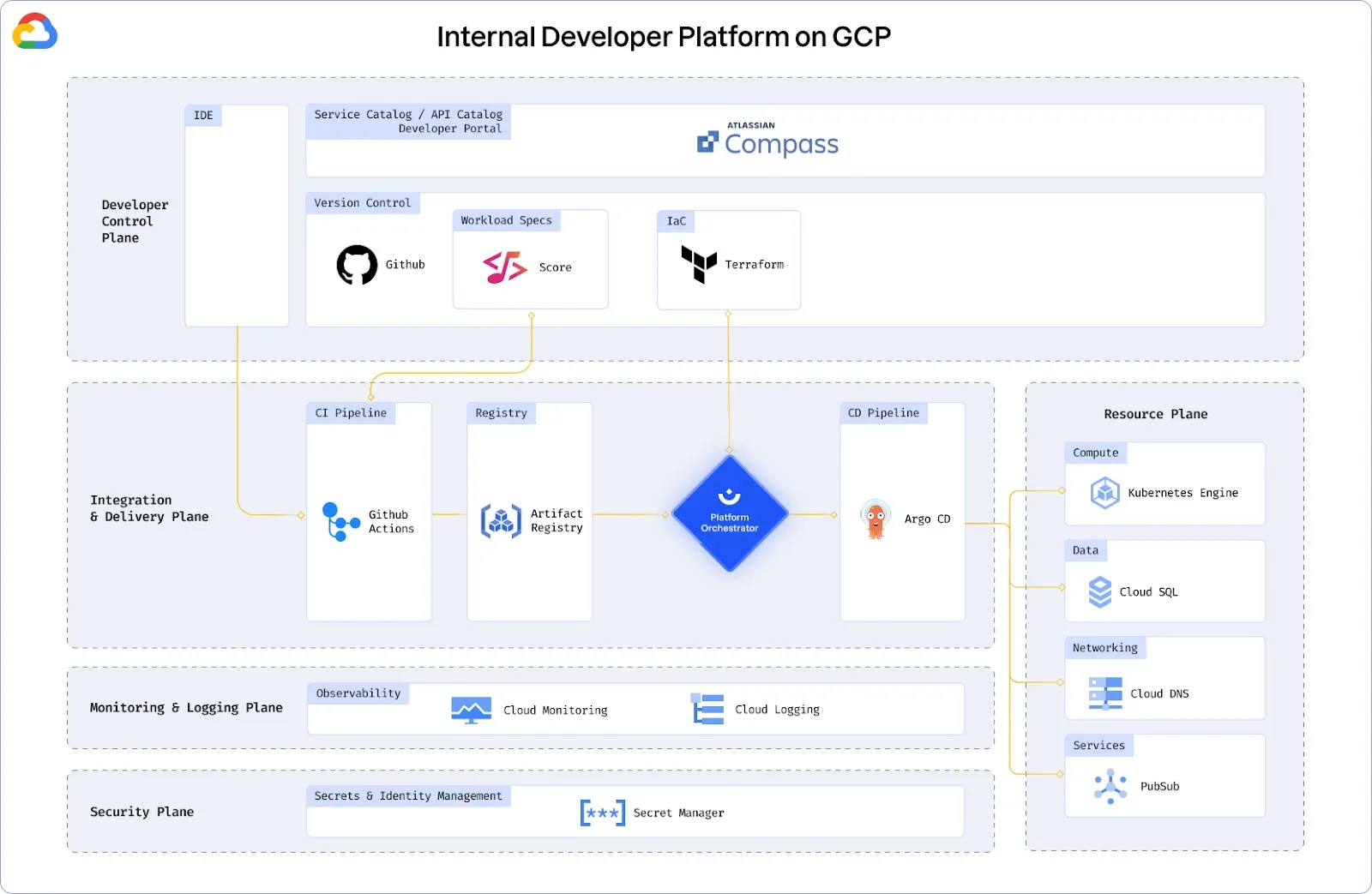Click the Github octocat icon under Version Control
1372x894 pixels.
tap(355, 264)
